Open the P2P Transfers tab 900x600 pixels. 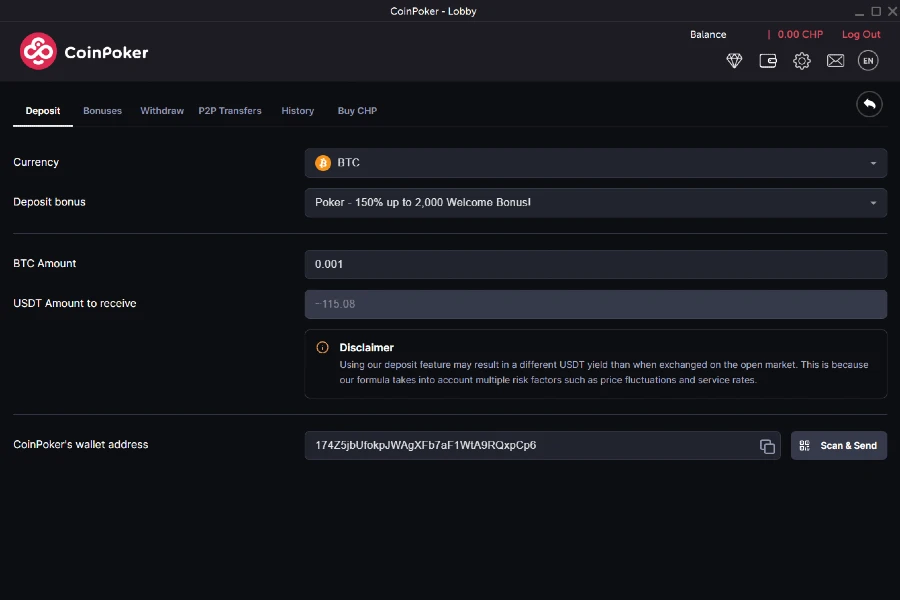(x=230, y=110)
